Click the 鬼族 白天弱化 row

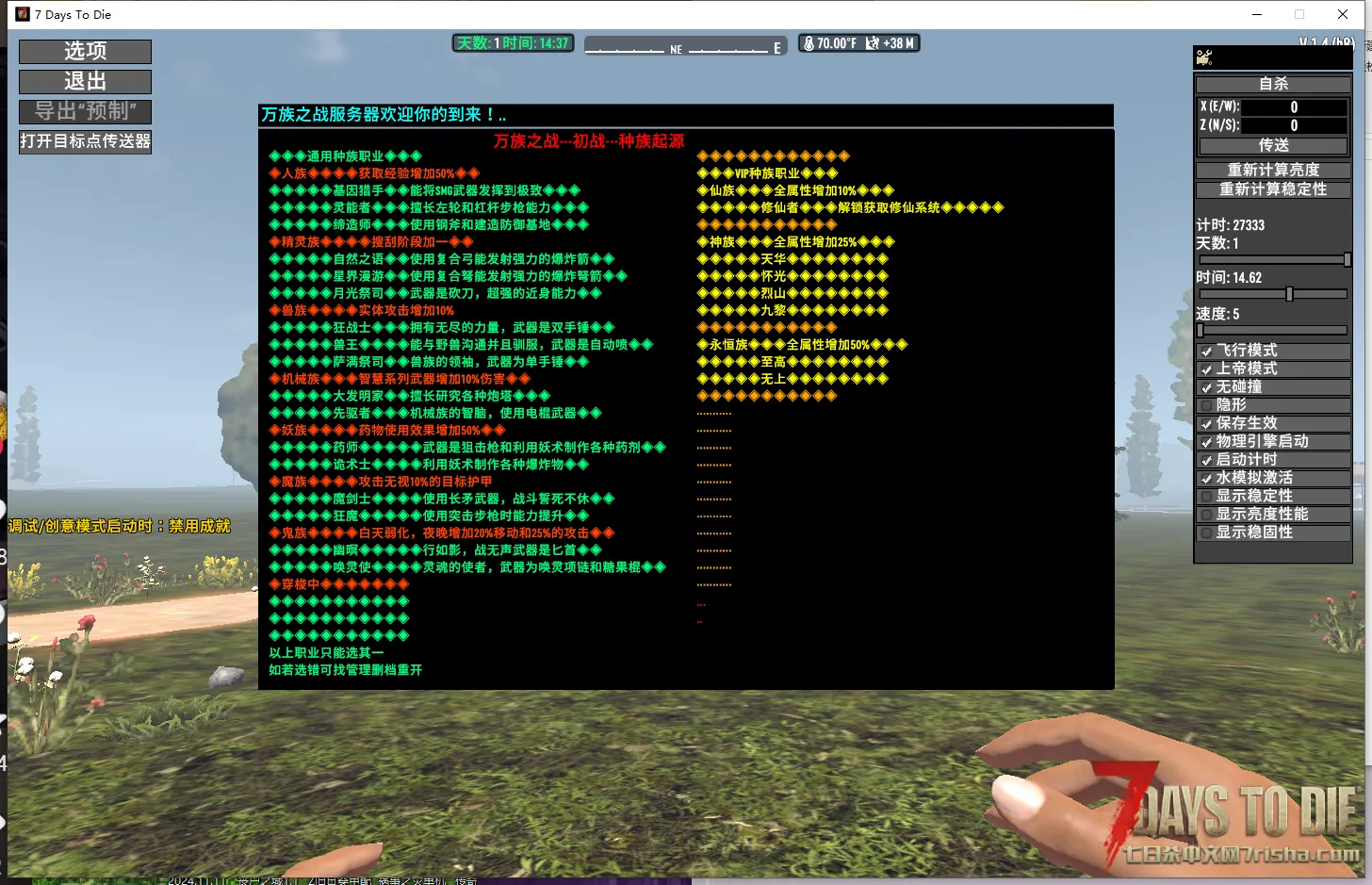[442, 533]
